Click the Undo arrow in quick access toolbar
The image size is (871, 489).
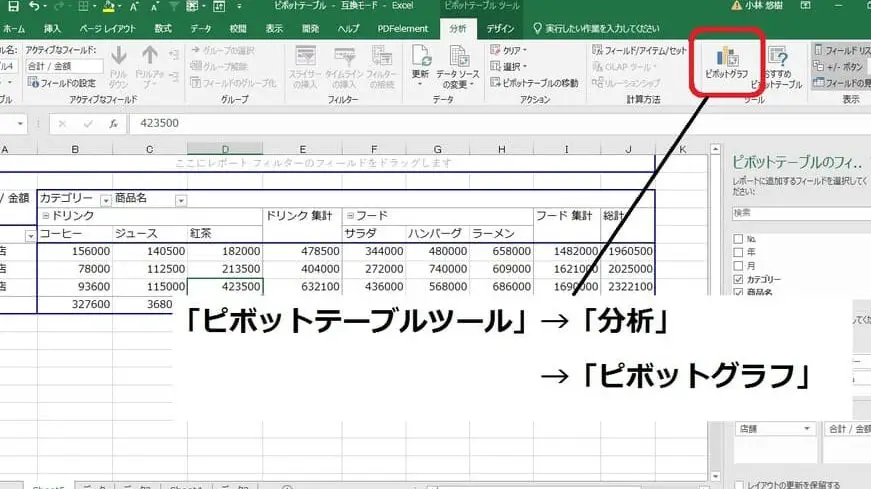(x=34, y=8)
